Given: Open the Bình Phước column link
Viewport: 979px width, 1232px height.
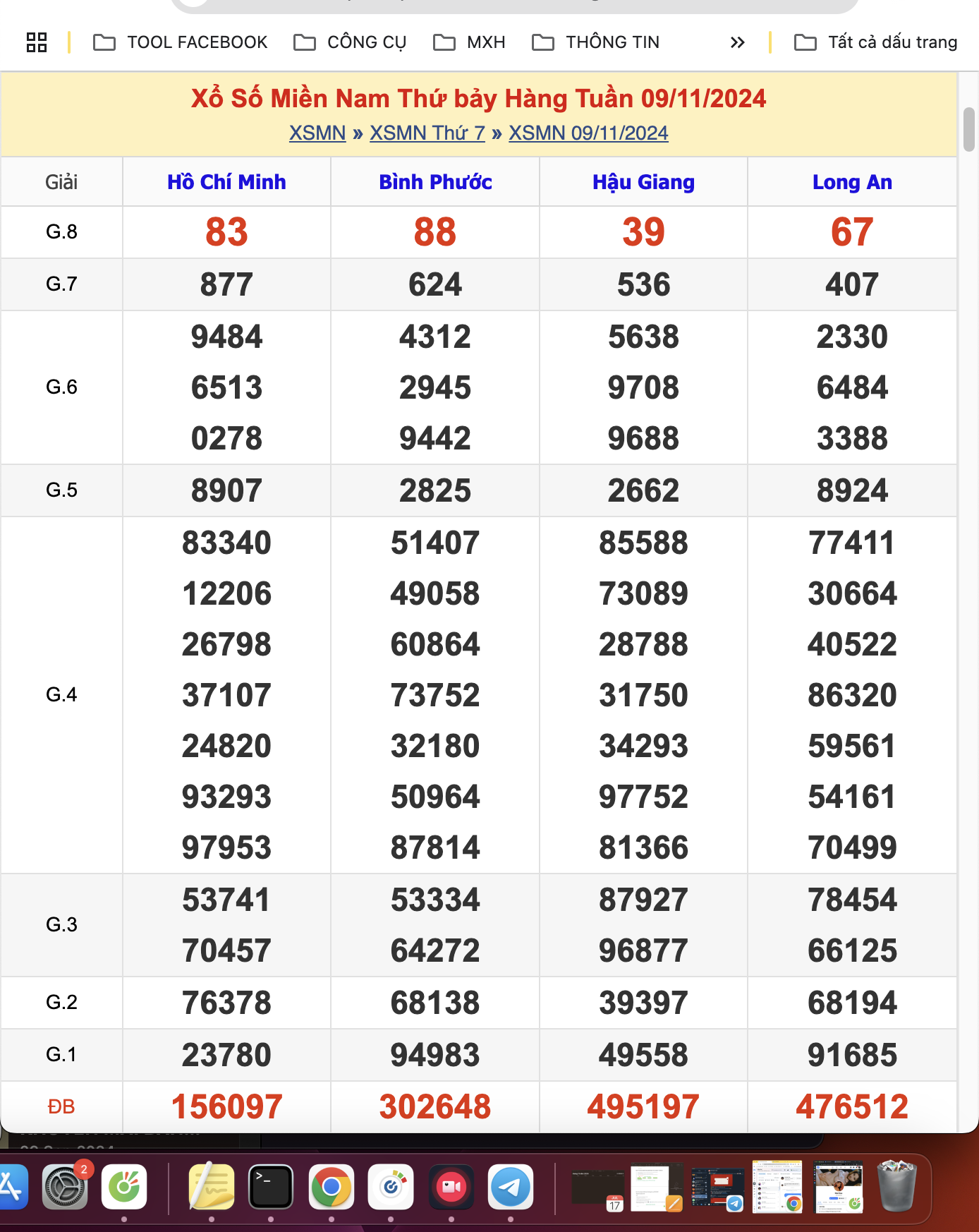Looking at the screenshot, I should [x=435, y=182].
